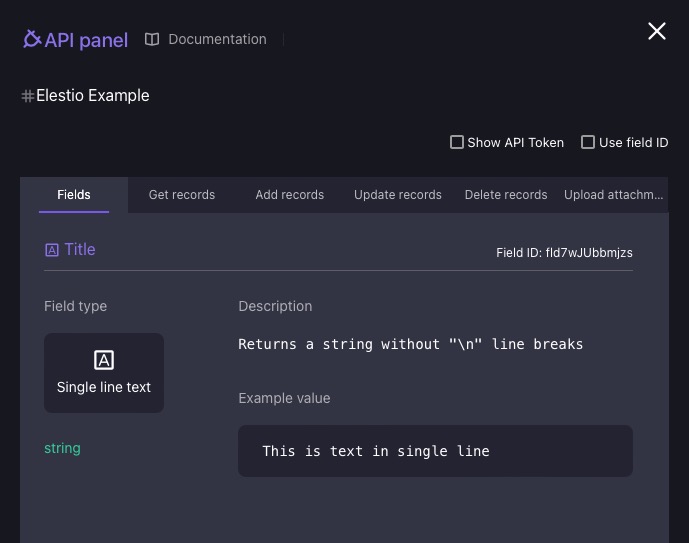Open the Documentation book icon
The height and width of the screenshot is (543, 689).
pos(152,39)
